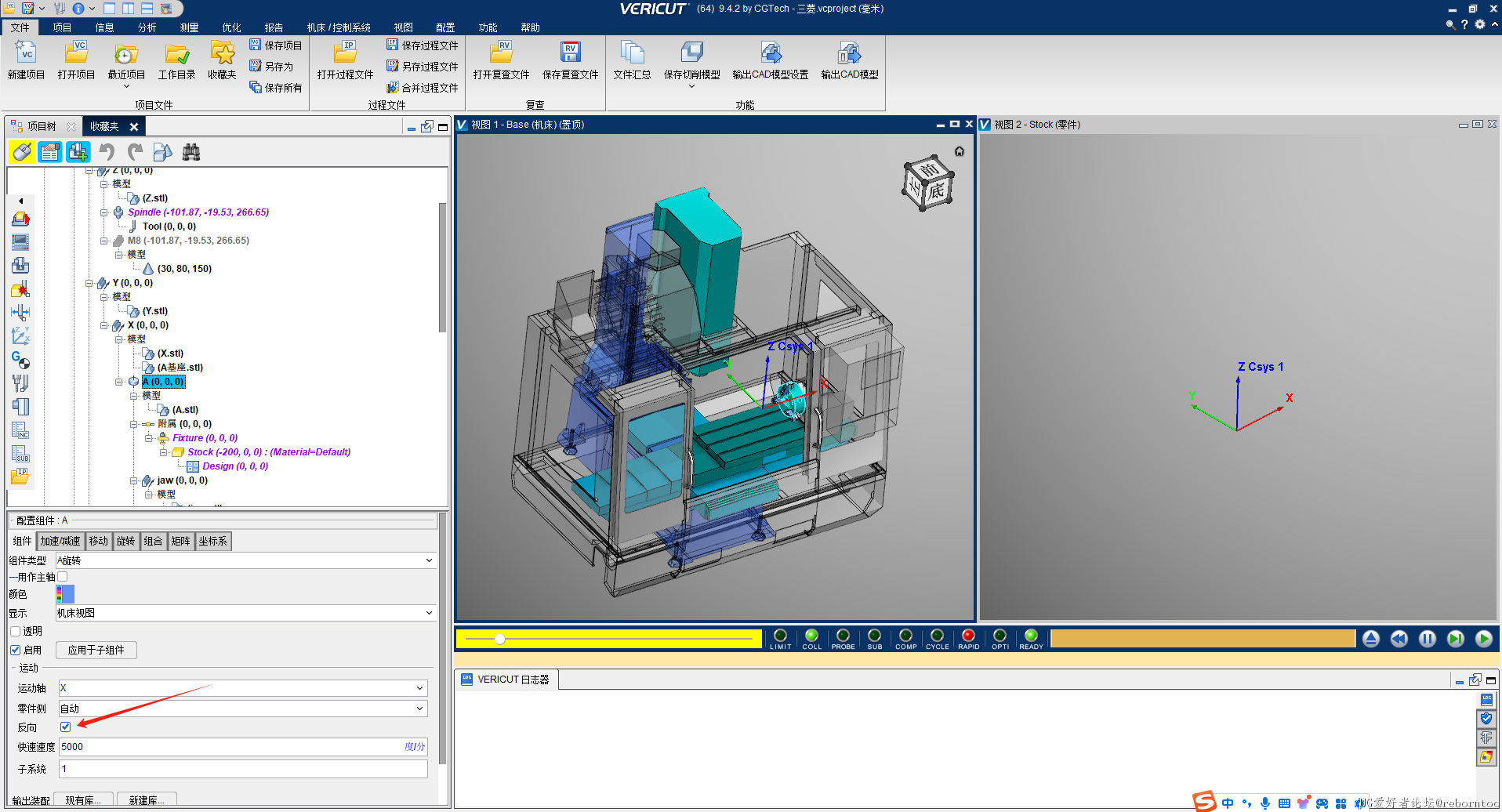Screen dimensions: 1502x812
Task: Select the Stock (-200, 0, 0) tree item
Action: 269,452
